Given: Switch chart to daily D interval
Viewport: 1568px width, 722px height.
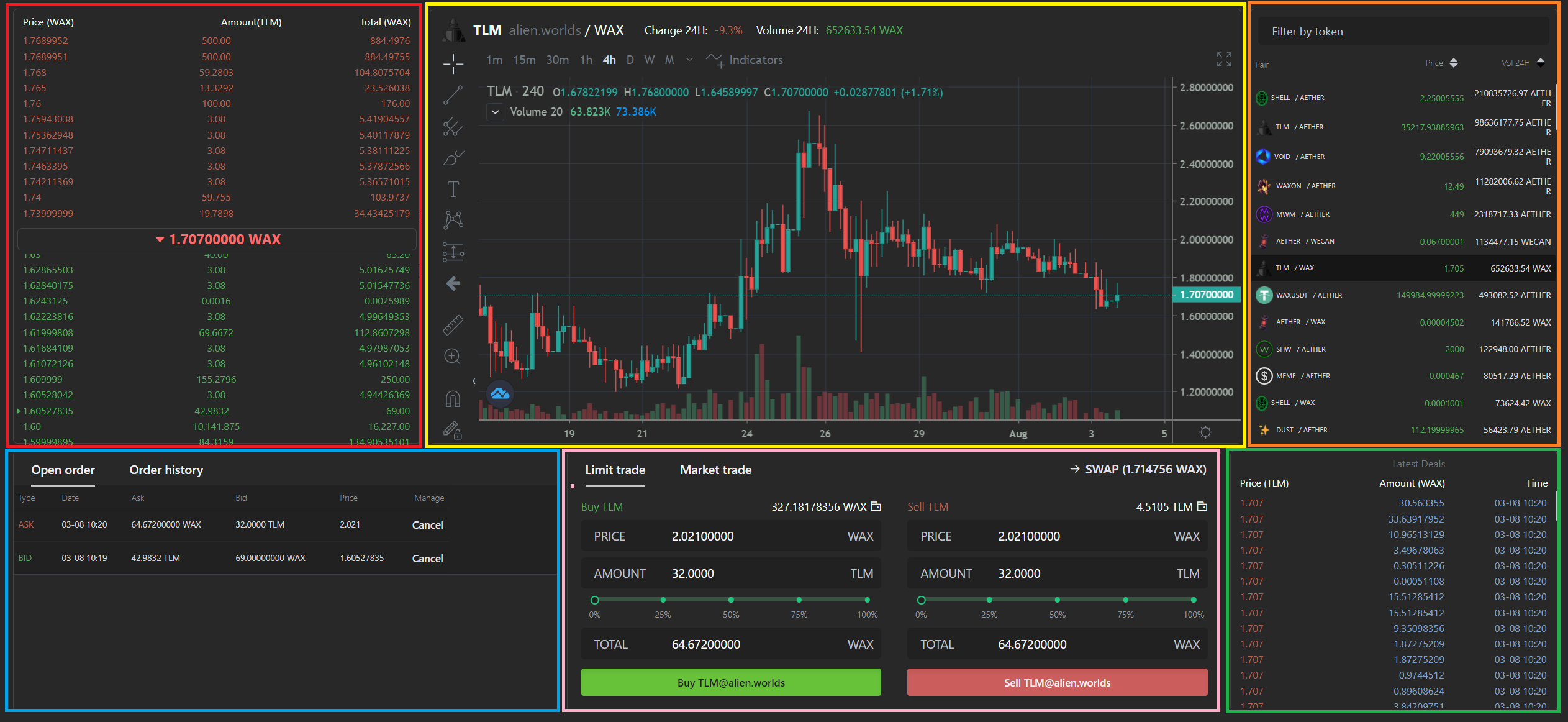Looking at the screenshot, I should (x=630, y=60).
